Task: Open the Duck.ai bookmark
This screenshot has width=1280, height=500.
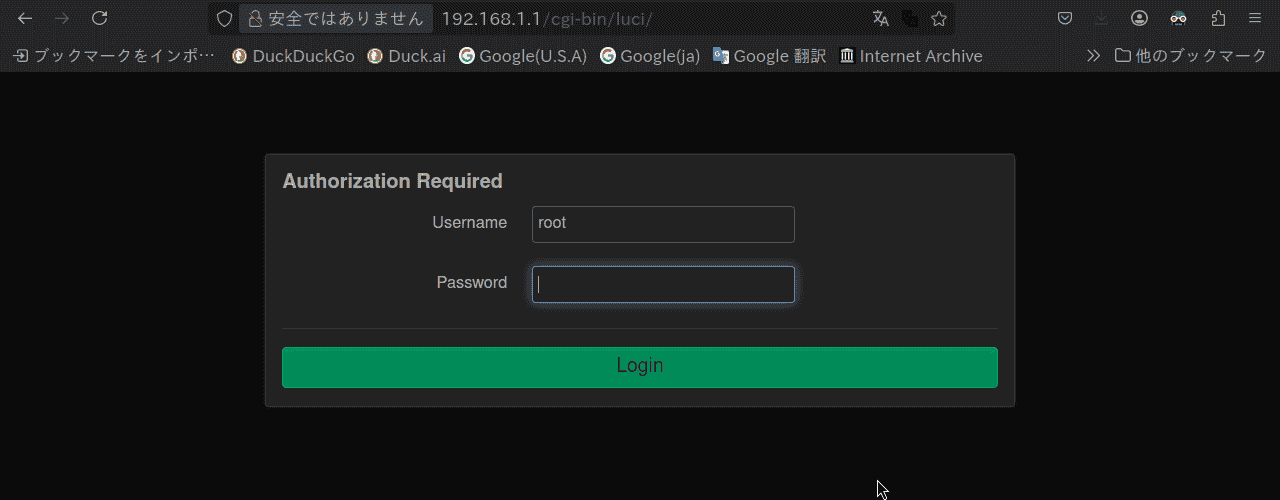Action: pyautogui.click(x=407, y=56)
